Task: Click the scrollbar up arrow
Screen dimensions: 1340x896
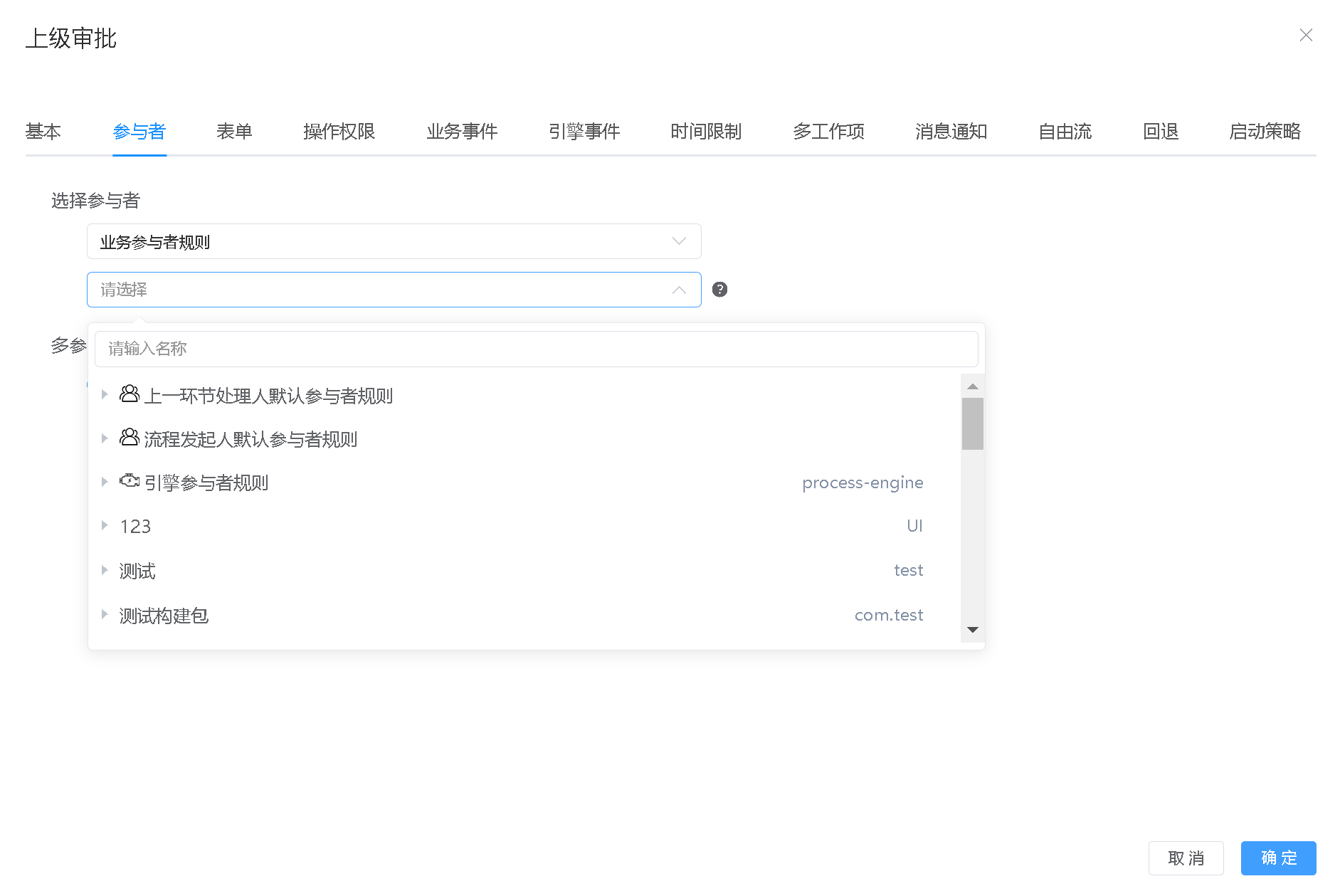Action: [x=972, y=386]
